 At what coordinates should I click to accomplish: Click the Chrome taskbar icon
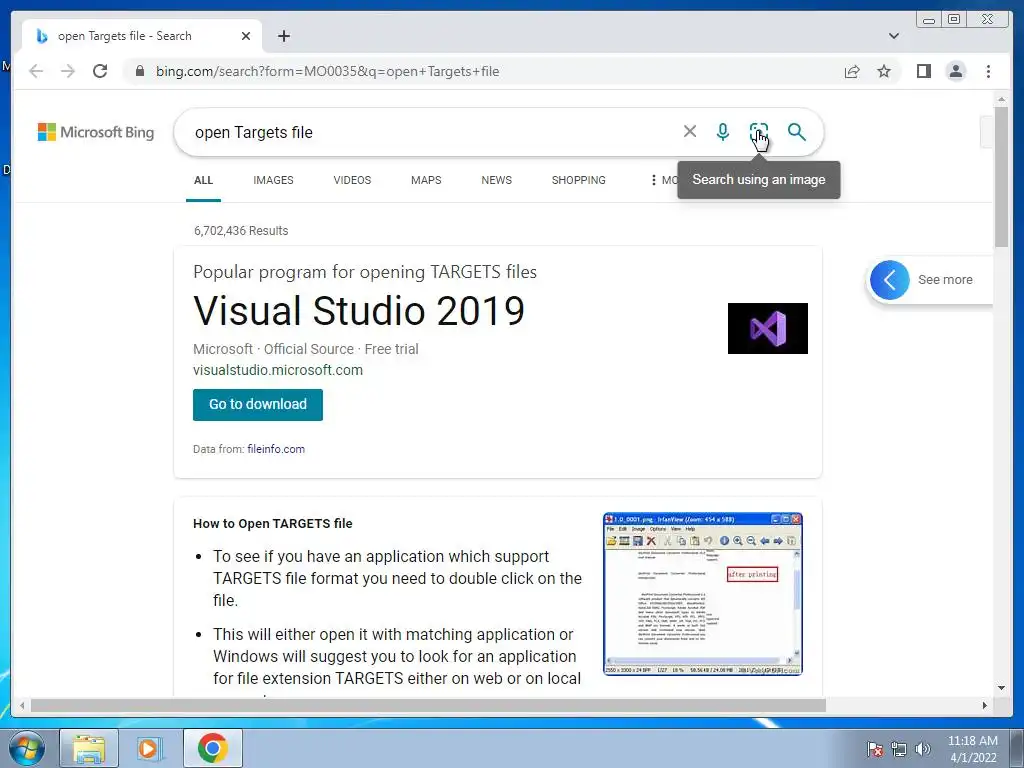[212, 748]
